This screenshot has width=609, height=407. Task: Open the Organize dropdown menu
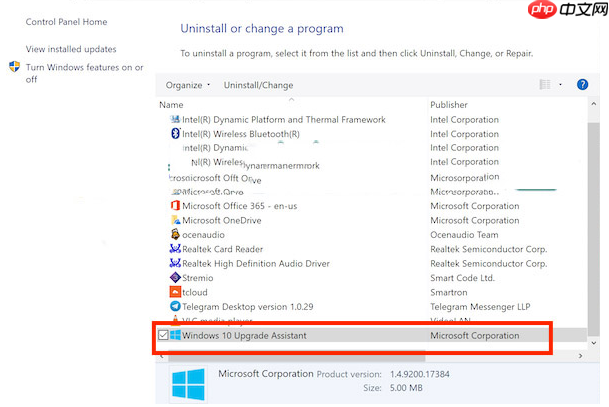188,85
